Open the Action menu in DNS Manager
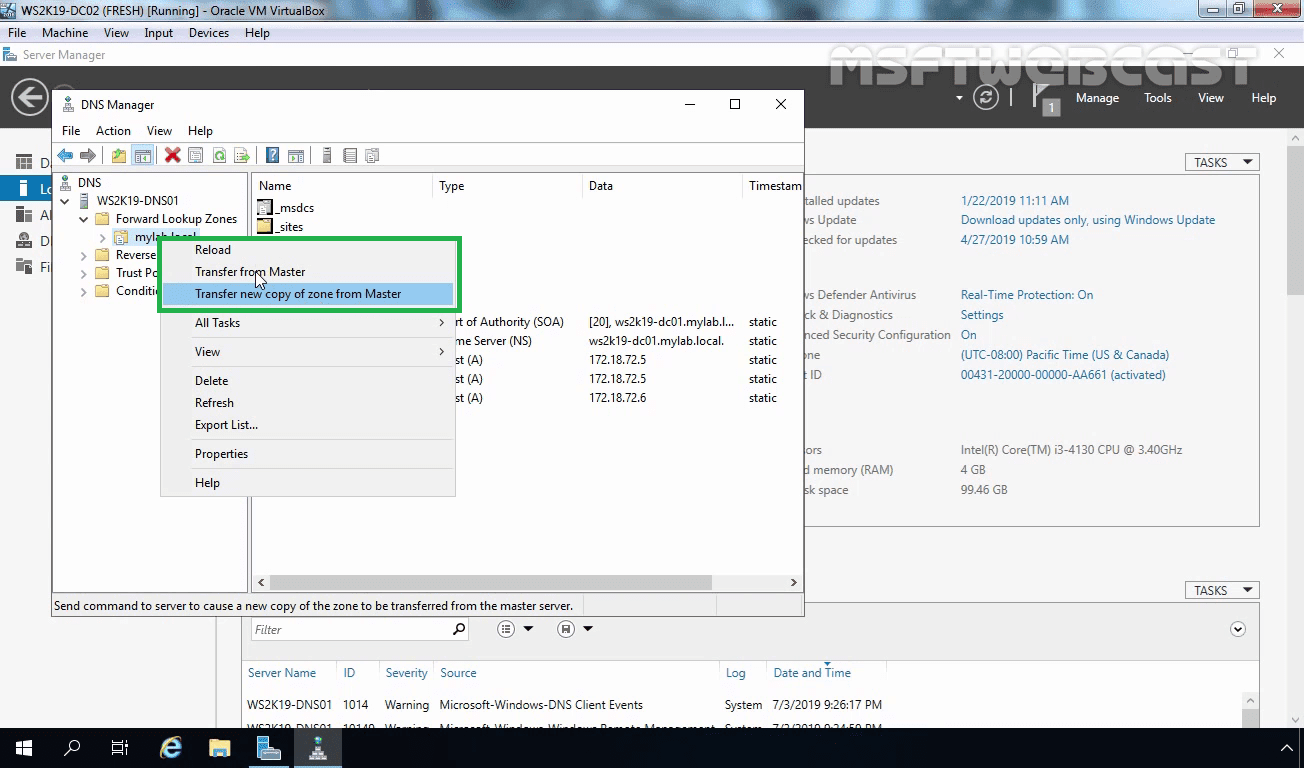 [113, 131]
